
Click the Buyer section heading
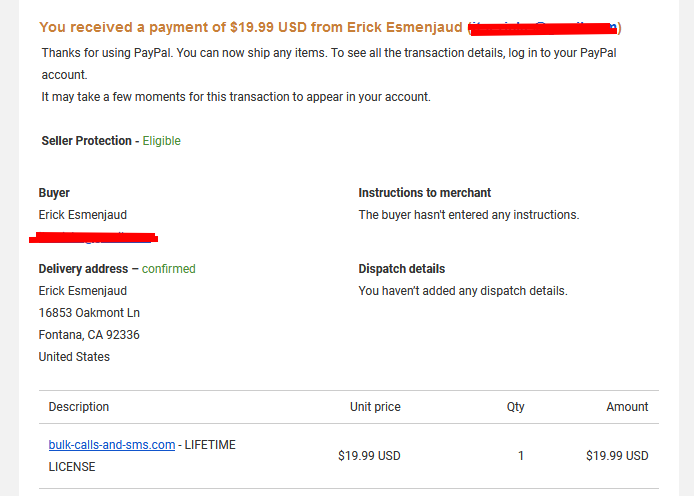pos(54,193)
